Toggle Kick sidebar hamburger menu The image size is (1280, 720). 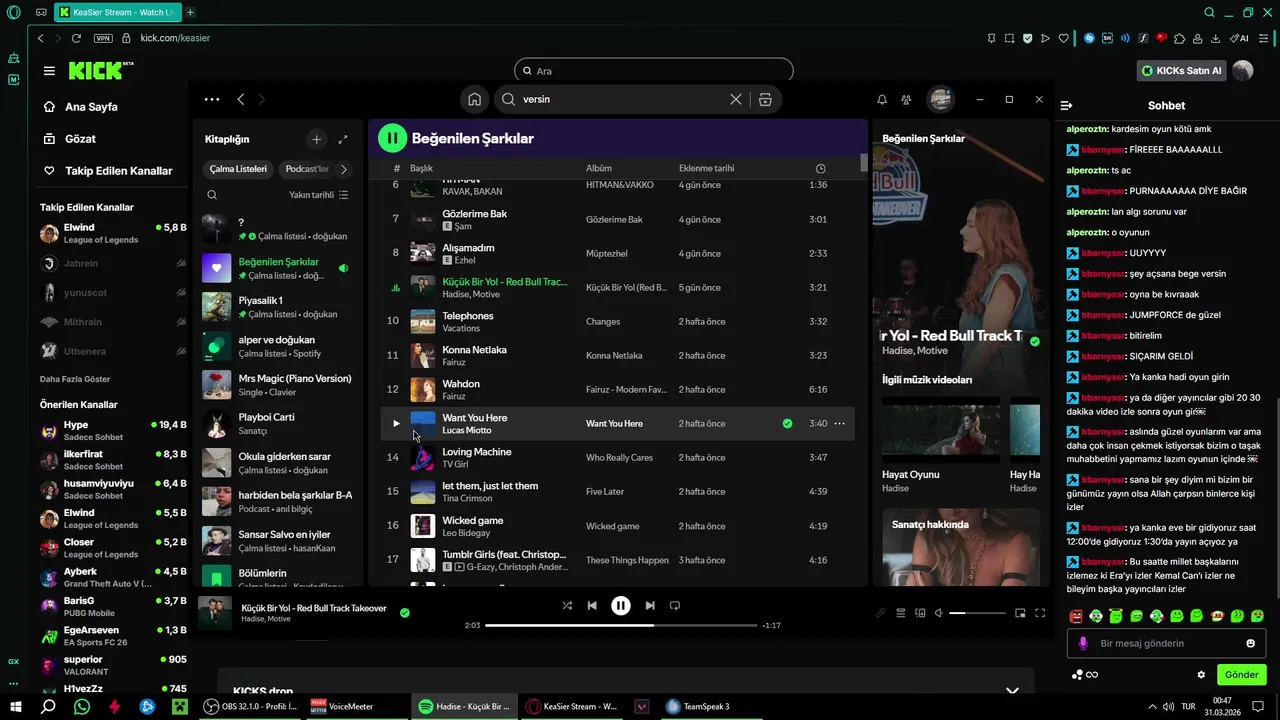tap(49, 71)
